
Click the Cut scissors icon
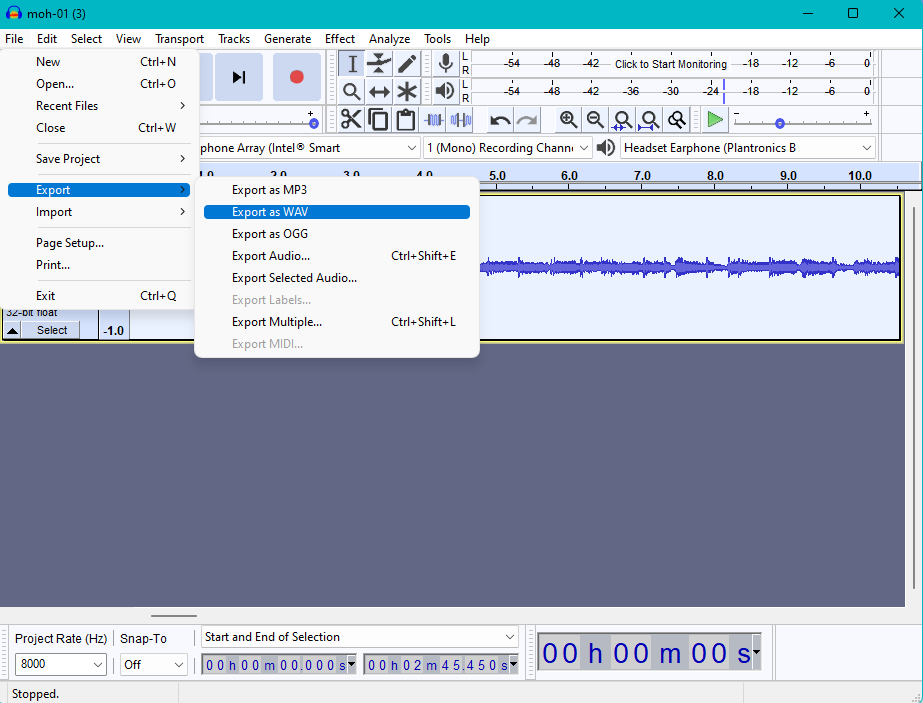(351, 120)
